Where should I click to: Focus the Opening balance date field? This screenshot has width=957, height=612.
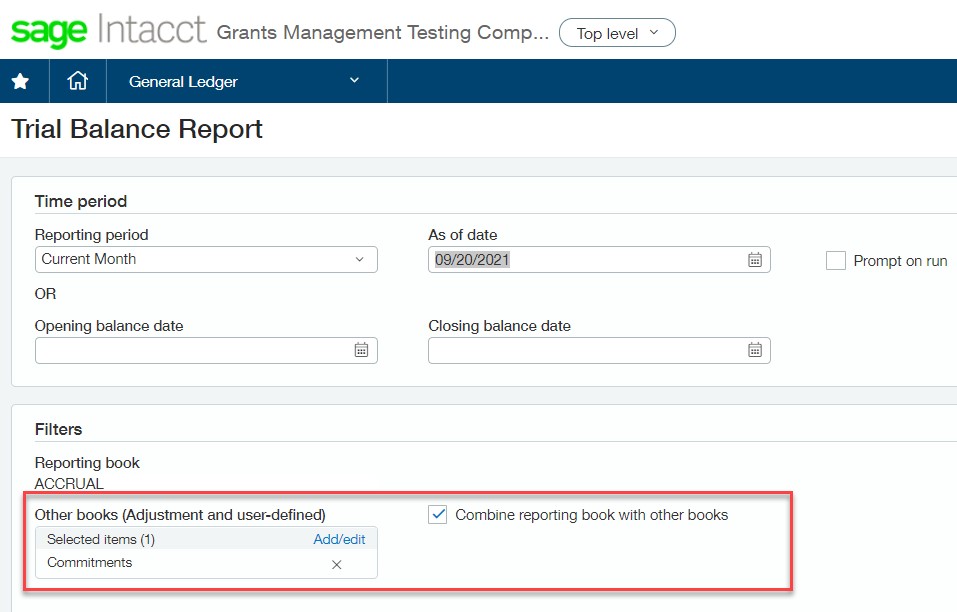pos(192,350)
